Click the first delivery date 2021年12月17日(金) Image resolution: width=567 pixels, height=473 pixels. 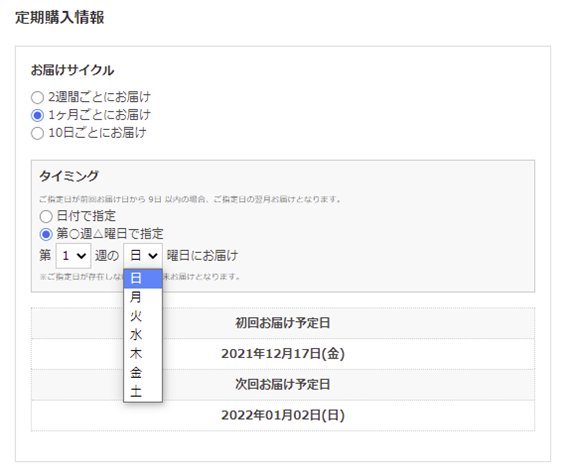coord(283,354)
